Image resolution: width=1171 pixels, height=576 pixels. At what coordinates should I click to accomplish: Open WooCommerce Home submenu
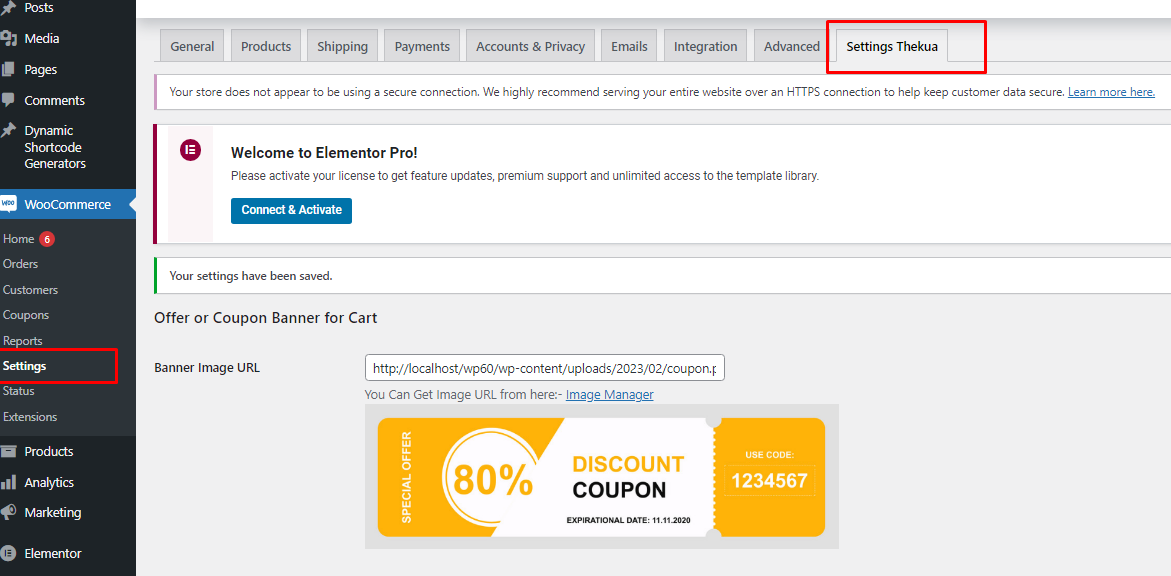tap(19, 239)
